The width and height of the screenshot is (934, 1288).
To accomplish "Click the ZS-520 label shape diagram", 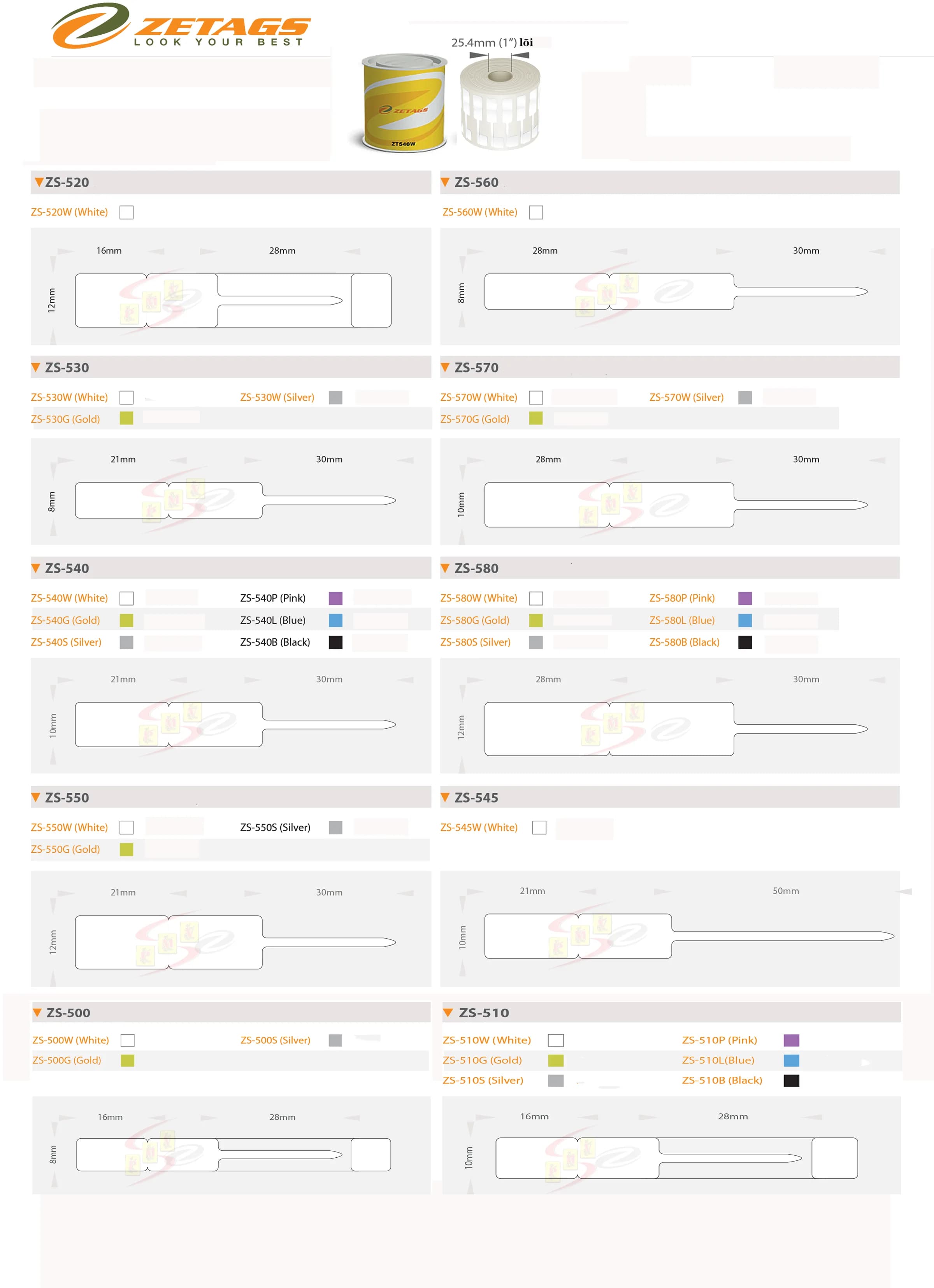I will click(233, 300).
